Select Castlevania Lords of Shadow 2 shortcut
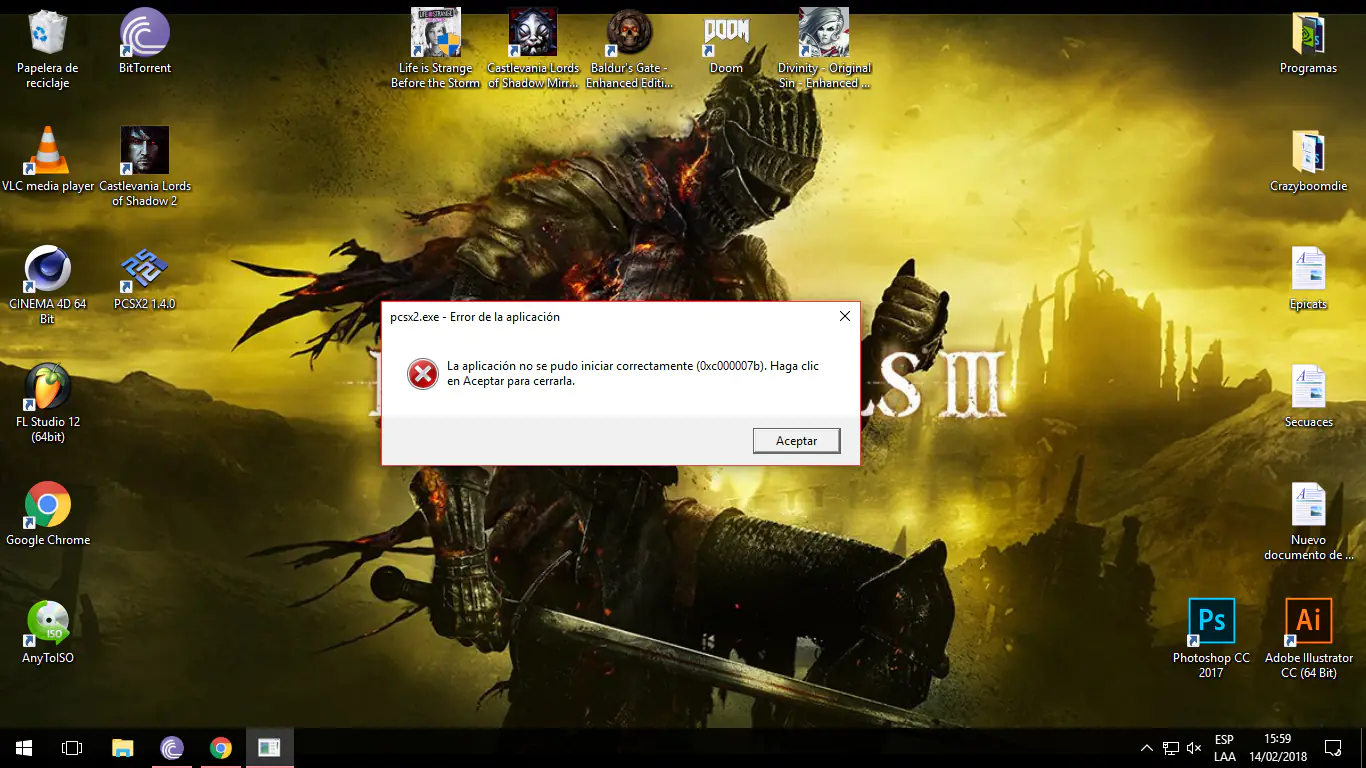Screen dimensions: 1366x768 145,167
